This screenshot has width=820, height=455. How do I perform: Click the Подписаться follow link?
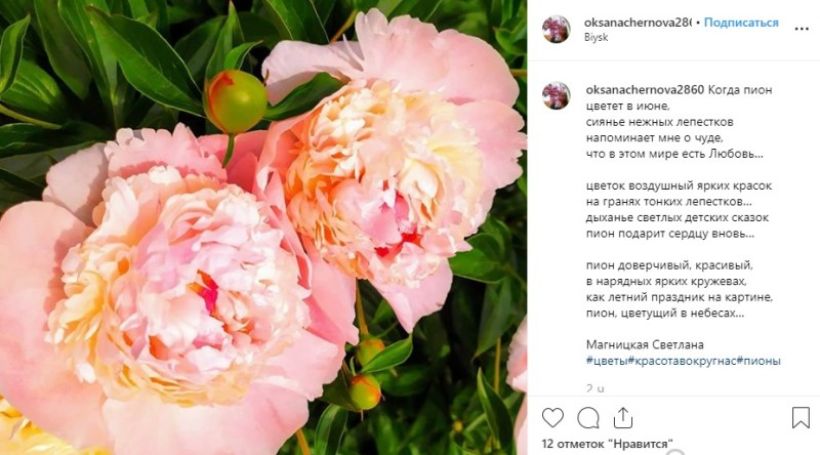pyautogui.click(x=741, y=22)
